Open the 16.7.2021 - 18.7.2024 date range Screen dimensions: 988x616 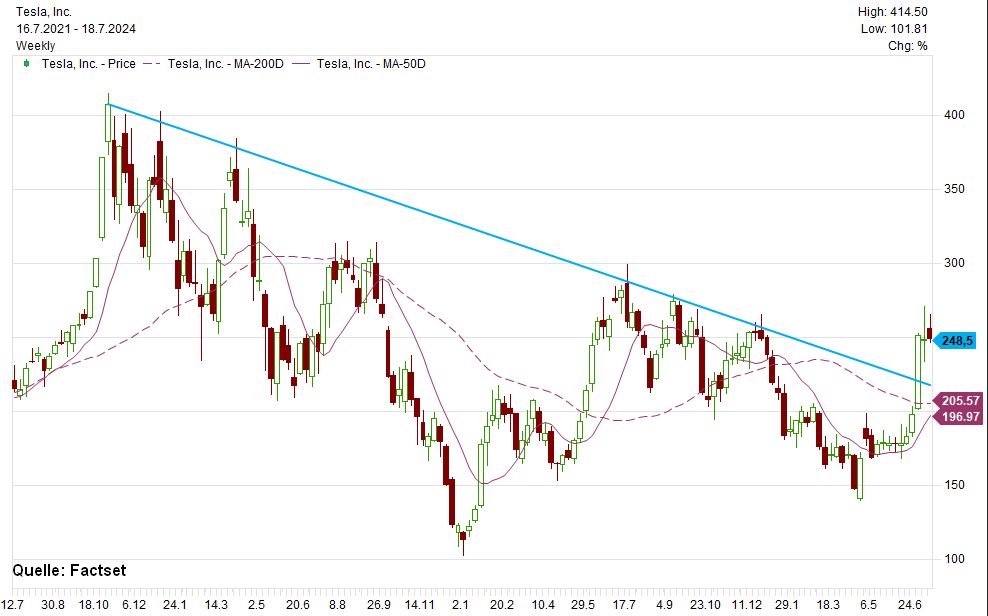click(x=75, y=29)
